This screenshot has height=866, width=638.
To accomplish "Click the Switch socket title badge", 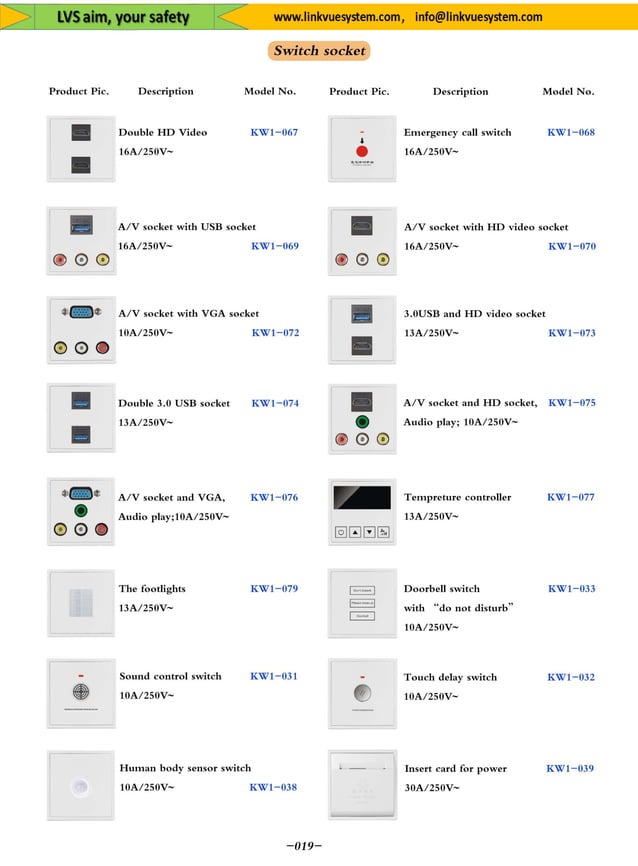I will 319,51.
